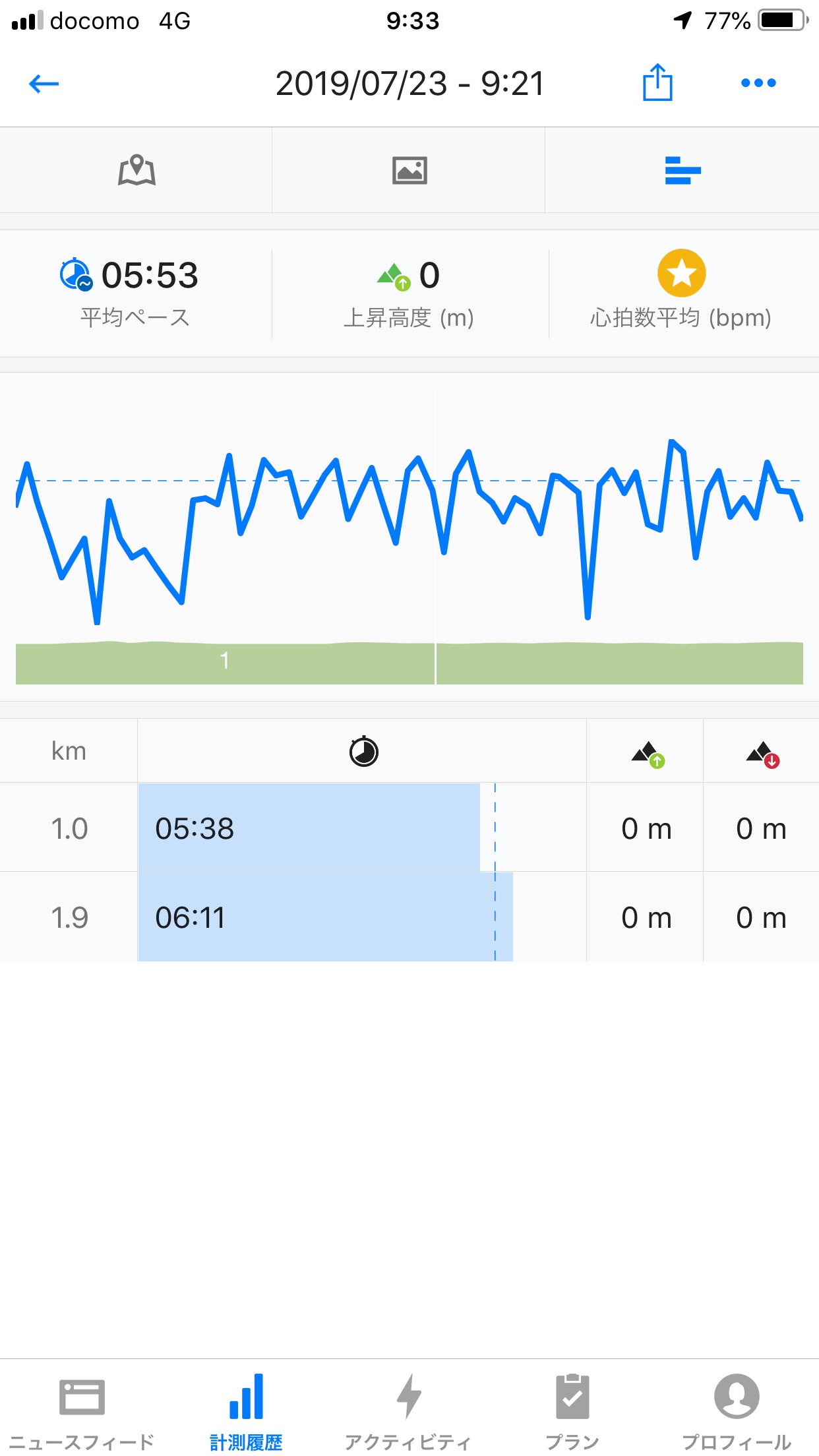Go to the プロフィール tab

point(737,1410)
